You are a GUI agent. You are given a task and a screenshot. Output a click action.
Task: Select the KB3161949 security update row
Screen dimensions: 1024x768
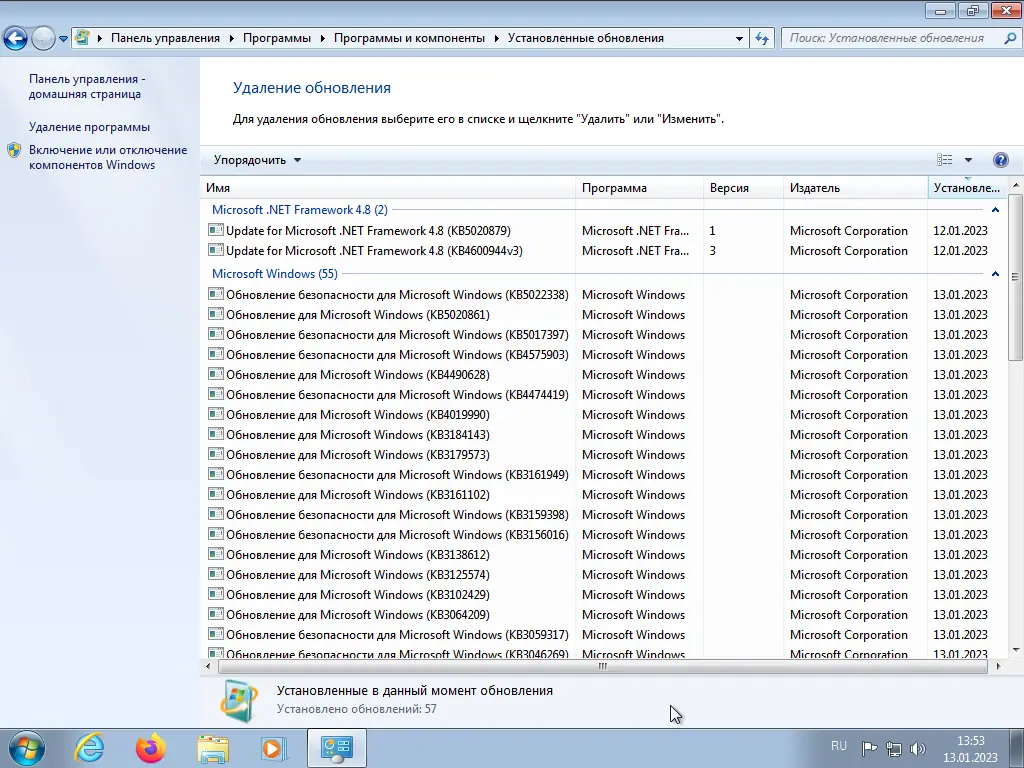604,475
